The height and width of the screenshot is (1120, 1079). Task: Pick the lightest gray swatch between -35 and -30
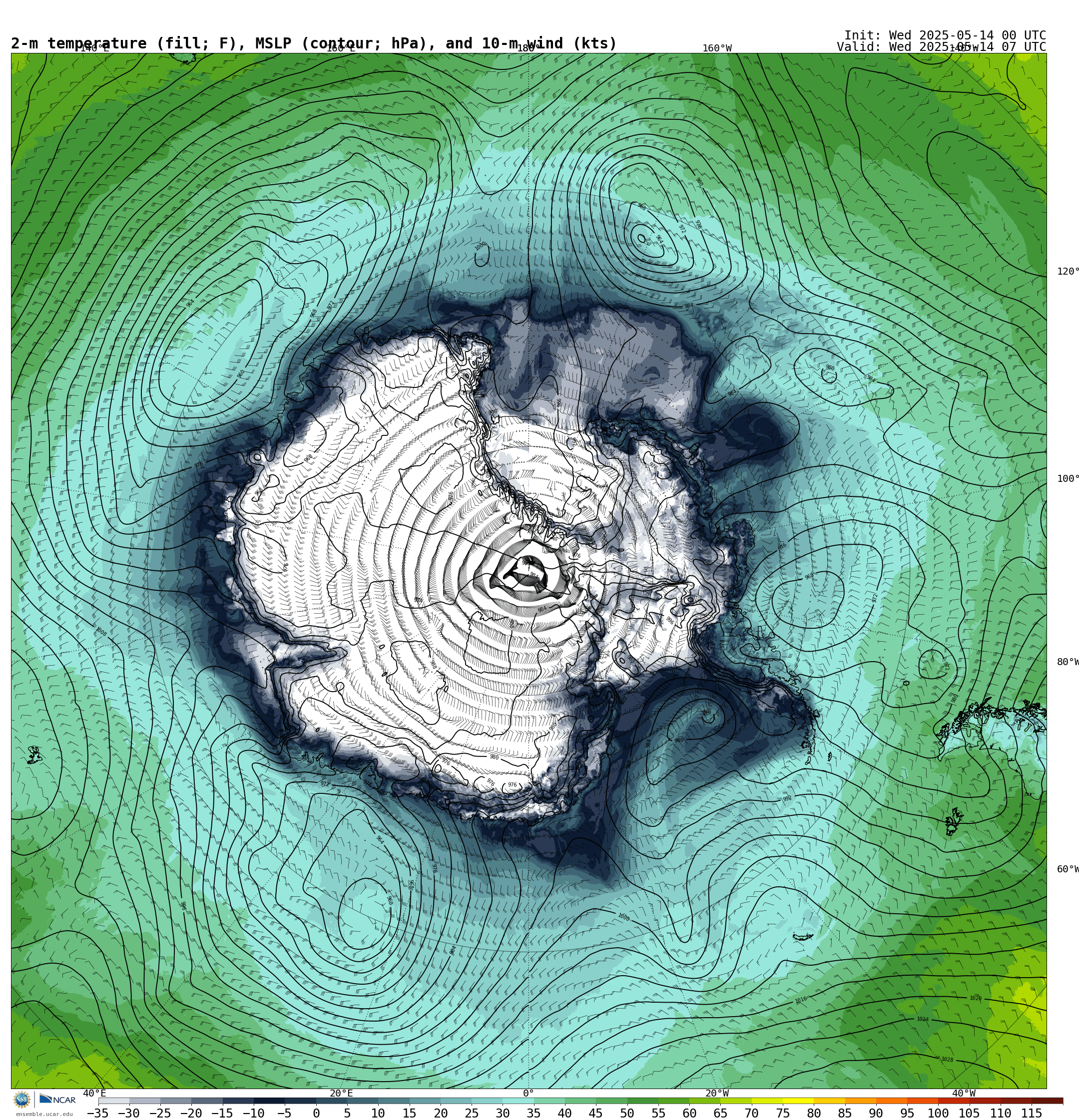(x=114, y=1101)
